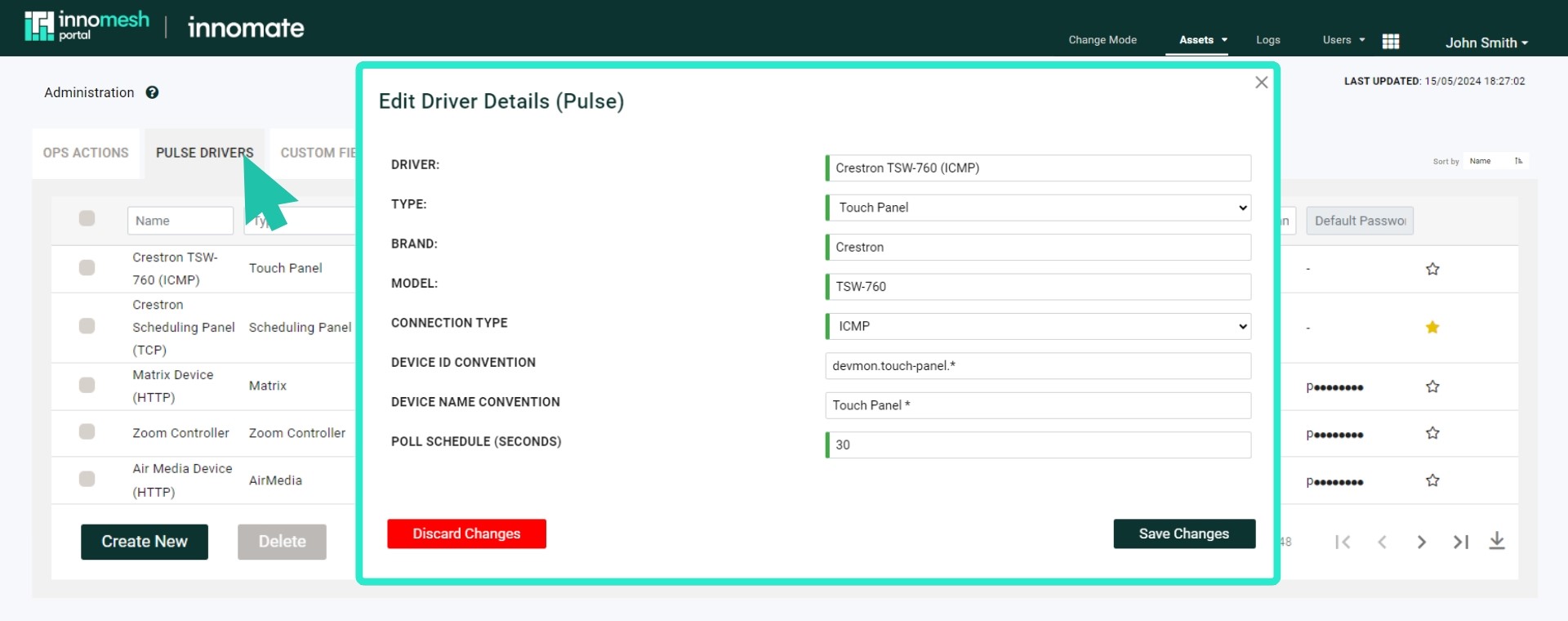Viewport: 1568px width, 621px height.
Task: Click the Discard Changes button
Action: point(466,534)
